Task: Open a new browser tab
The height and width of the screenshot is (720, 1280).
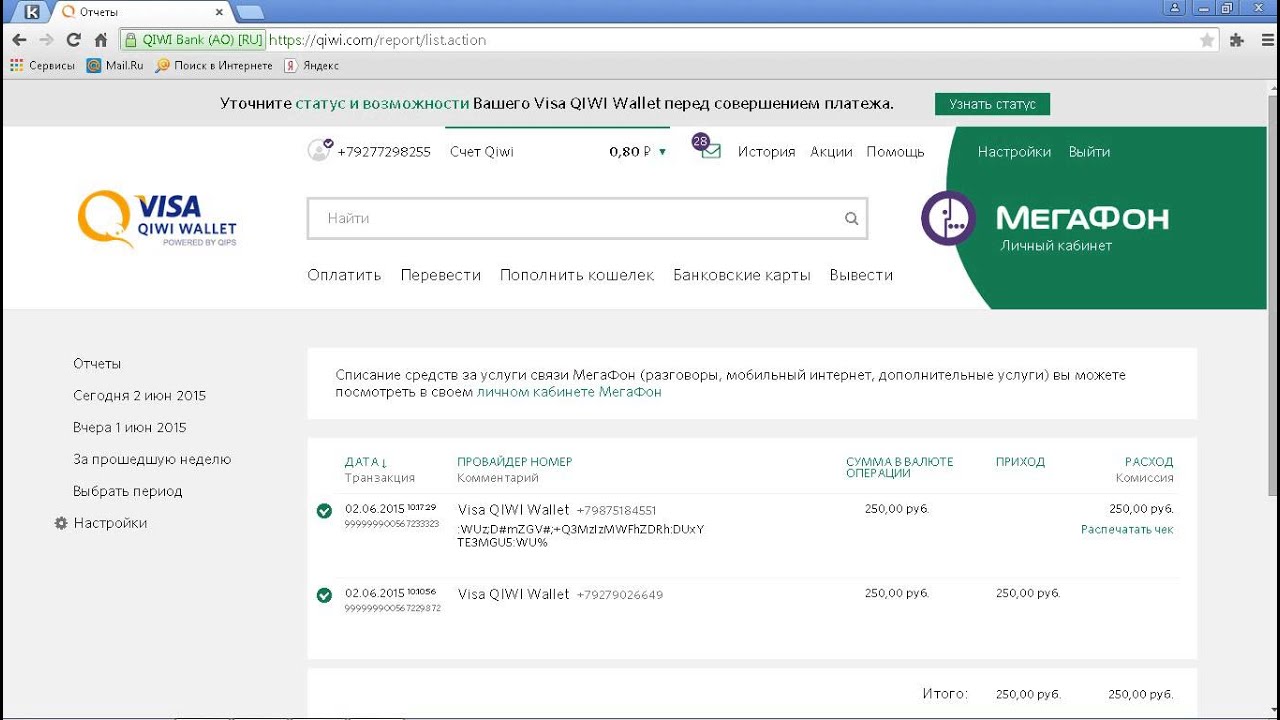Action: click(249, 12)
